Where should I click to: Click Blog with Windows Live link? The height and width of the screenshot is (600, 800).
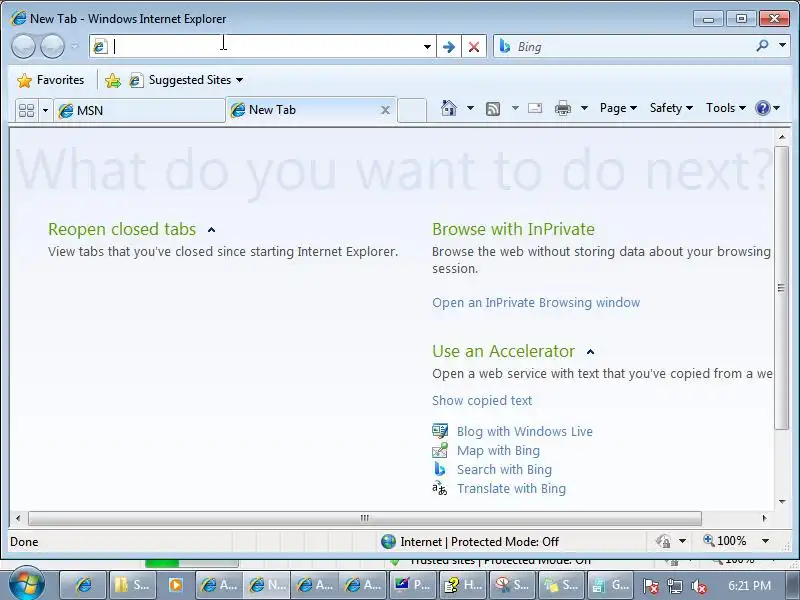pyautogui.click(x=524, y=432)
